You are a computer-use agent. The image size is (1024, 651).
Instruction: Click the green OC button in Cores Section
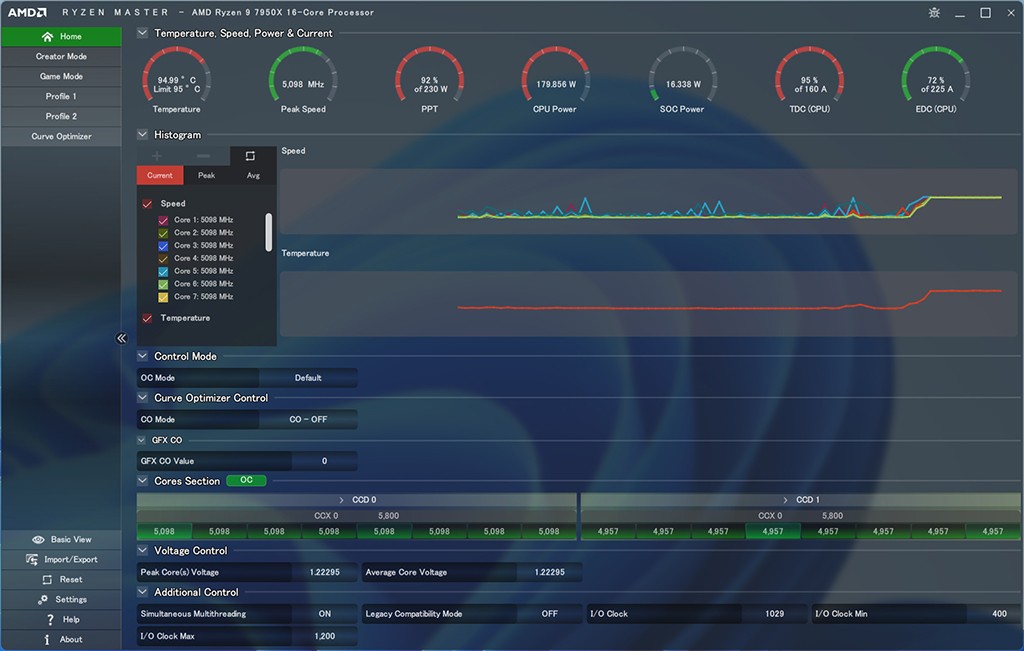tap(246, 481)
